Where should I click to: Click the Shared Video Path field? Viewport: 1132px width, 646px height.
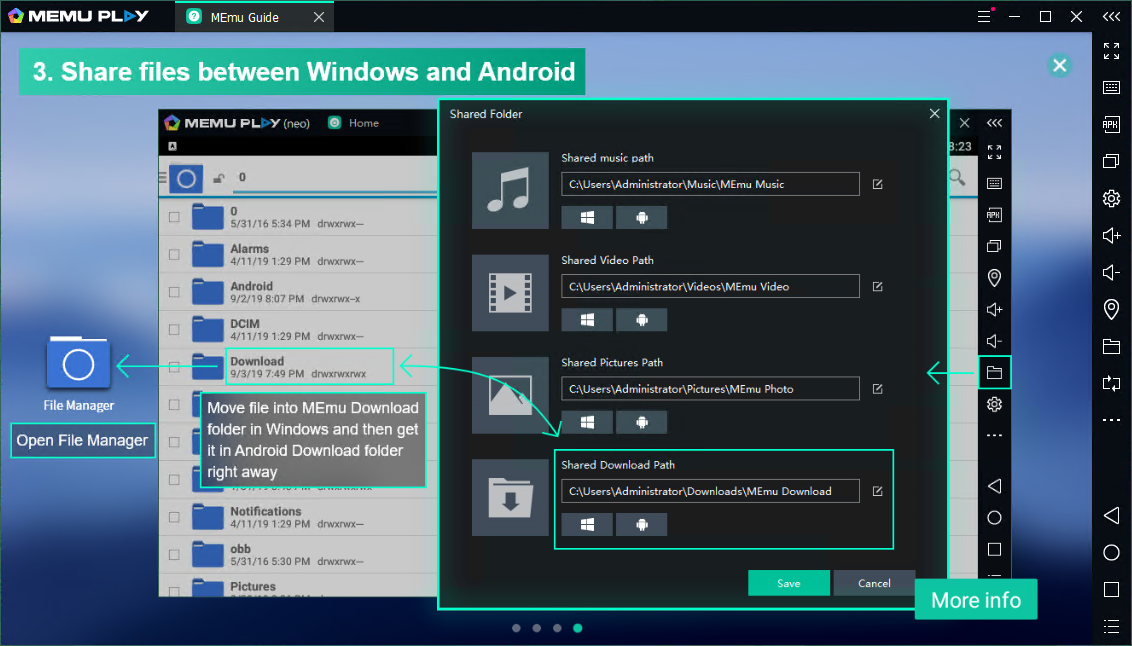[x=710, y=287]
